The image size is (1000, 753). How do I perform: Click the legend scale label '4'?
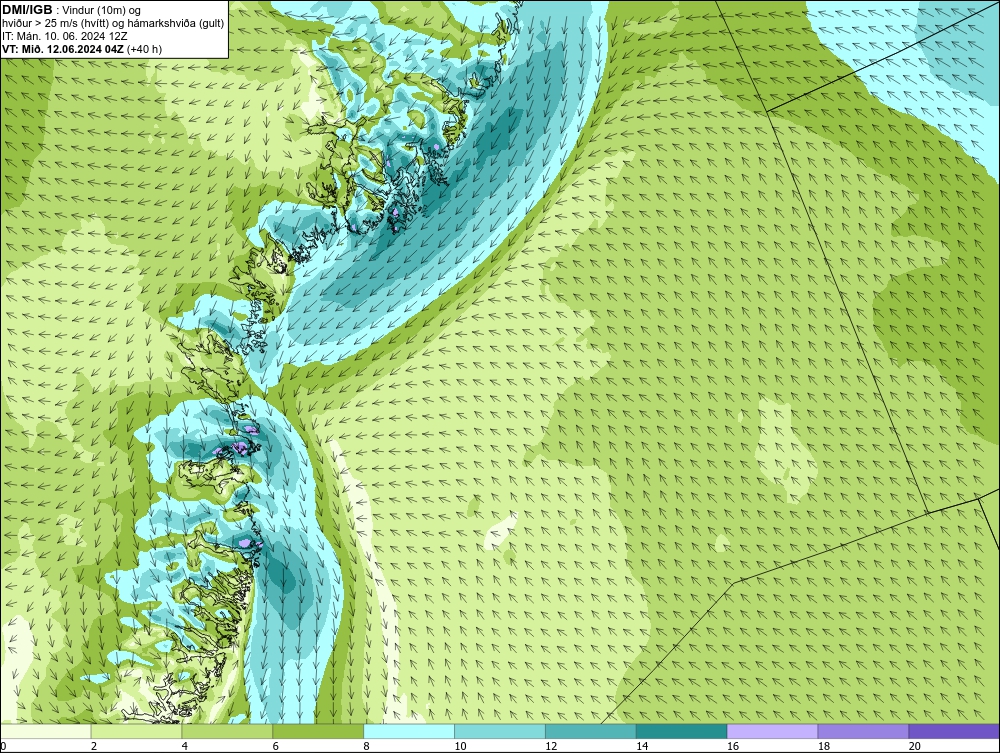point(185,746)
